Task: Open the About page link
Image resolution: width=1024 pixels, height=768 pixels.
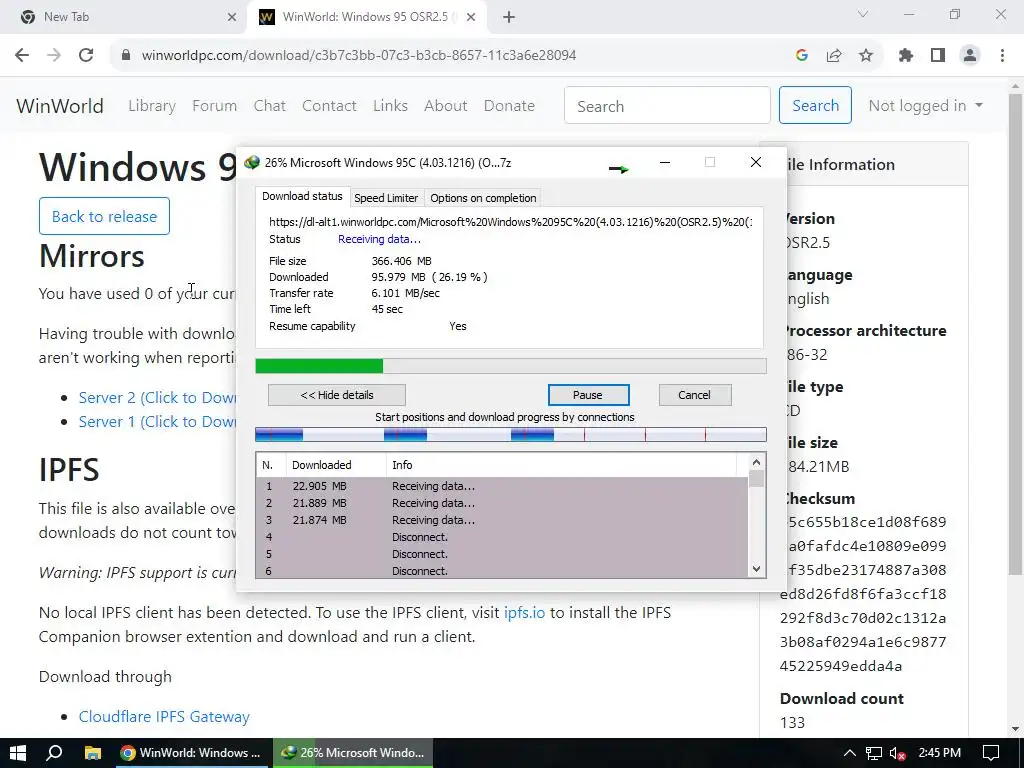Action: (x=445, y=106)
